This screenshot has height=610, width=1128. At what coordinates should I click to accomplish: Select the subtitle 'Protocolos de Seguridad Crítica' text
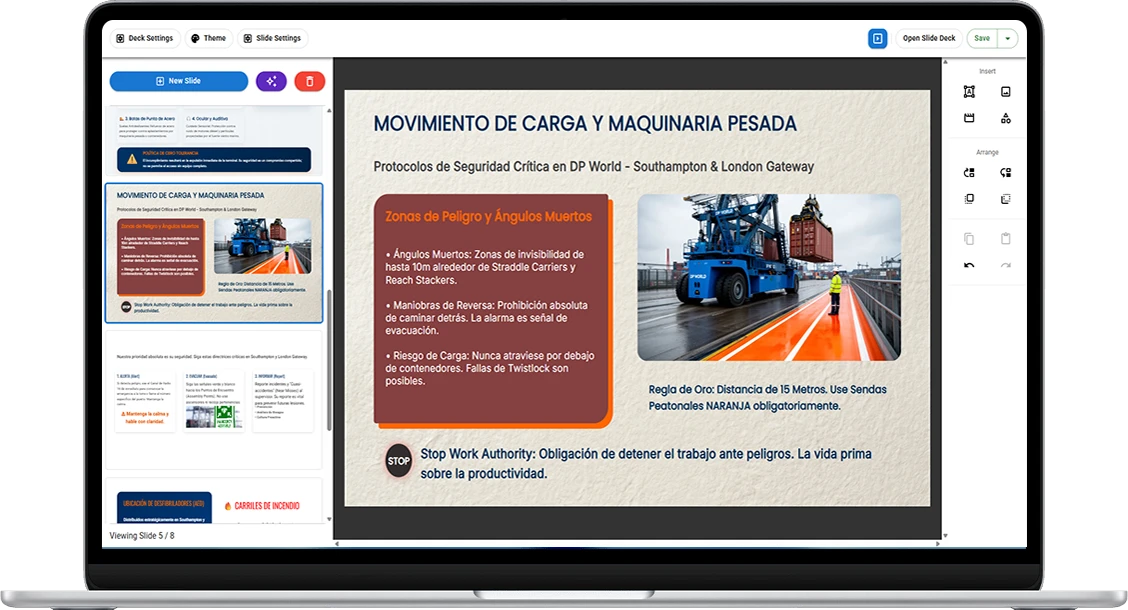[x=593, y=167]
